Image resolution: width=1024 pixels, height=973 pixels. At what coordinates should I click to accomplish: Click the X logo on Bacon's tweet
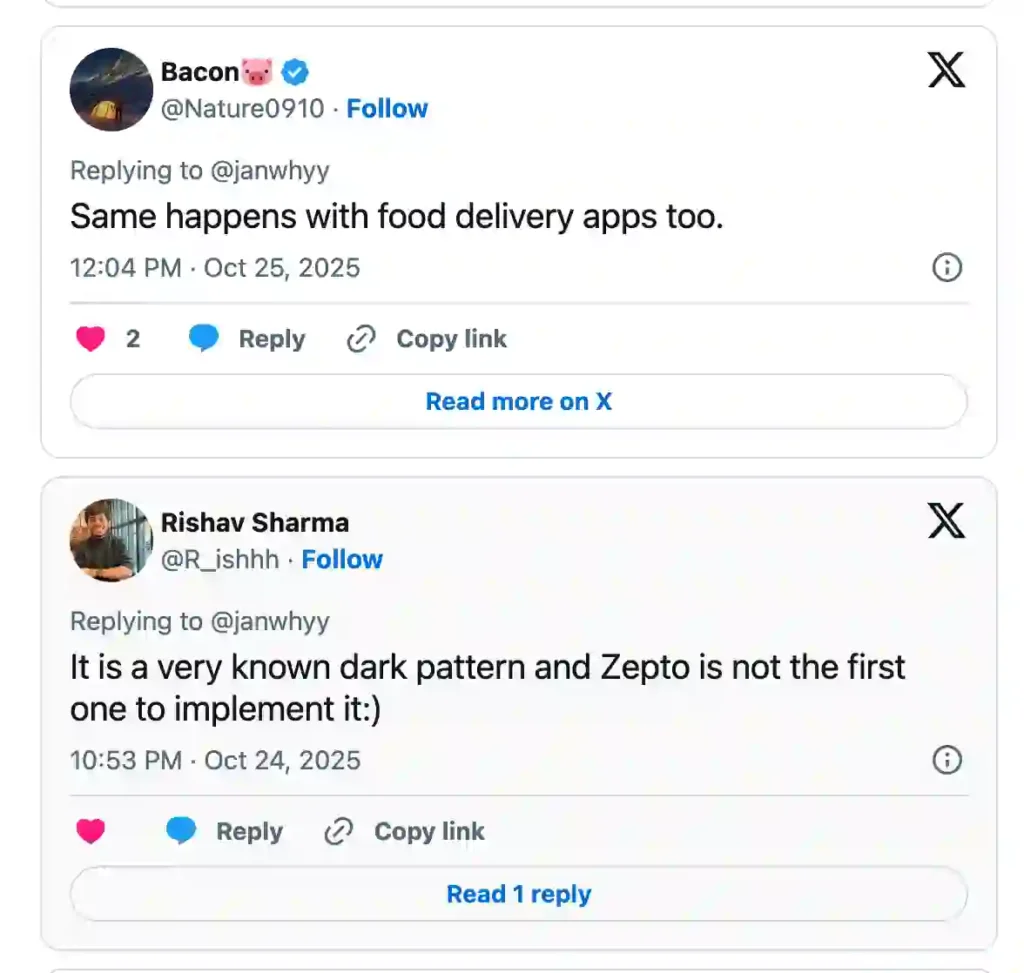point(945,71)
